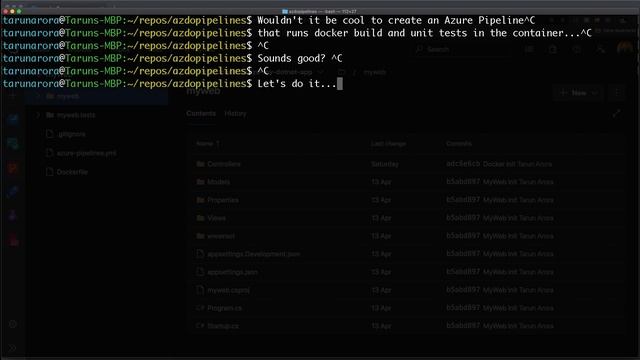The height and width of the screenshot is (360, 640).
Task: Collapse the myweb folder in tree
Action: [x=38, y=96]
